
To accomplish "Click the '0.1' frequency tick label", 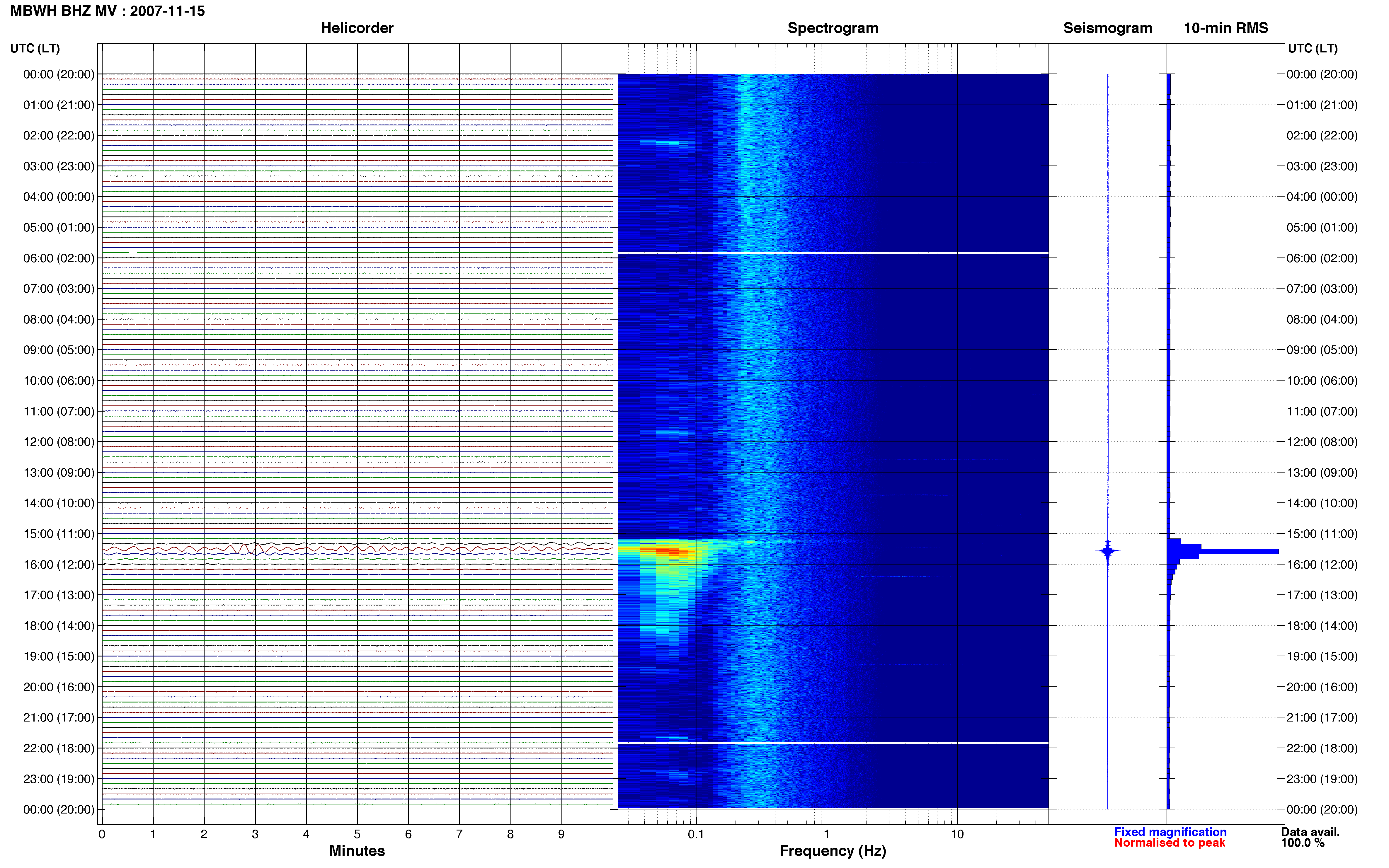I will [x=696, y=834].
